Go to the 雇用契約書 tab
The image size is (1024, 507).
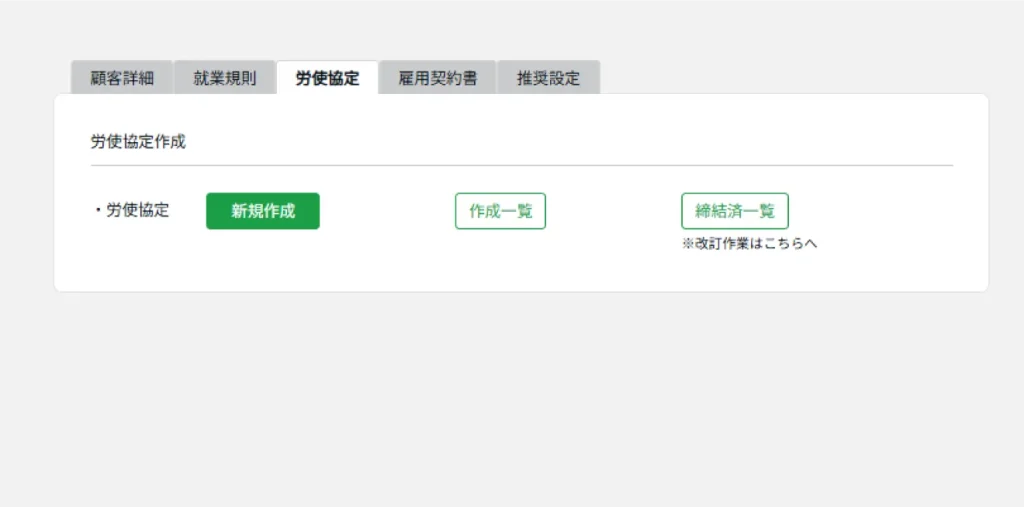click(x=437, y=78)
